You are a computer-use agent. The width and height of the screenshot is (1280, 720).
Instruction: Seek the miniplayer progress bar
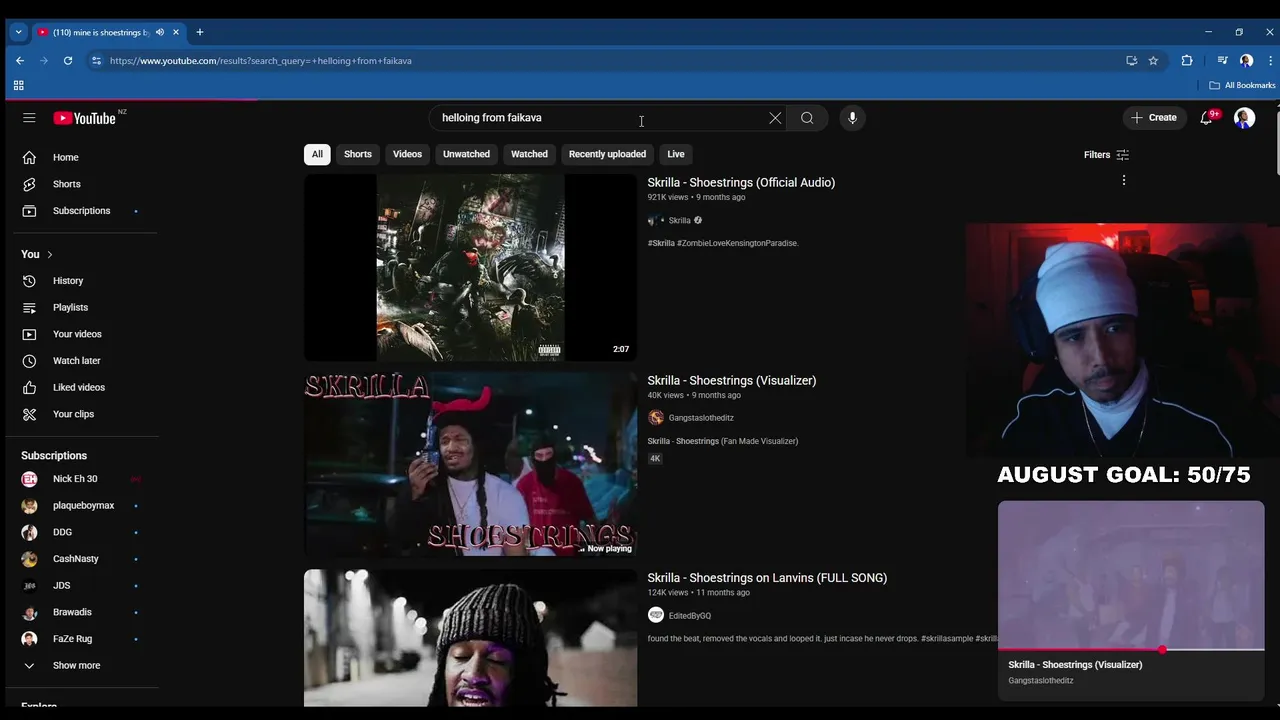click(x=1131, y=649)
